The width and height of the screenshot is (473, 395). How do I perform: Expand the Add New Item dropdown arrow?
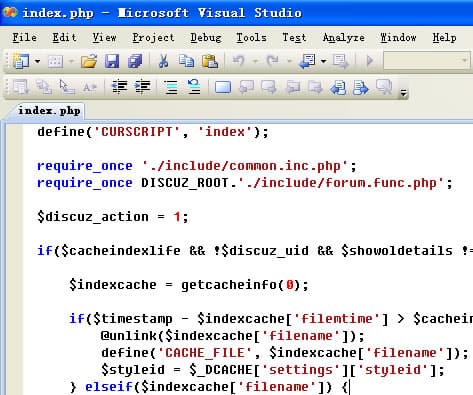point(71,61)
